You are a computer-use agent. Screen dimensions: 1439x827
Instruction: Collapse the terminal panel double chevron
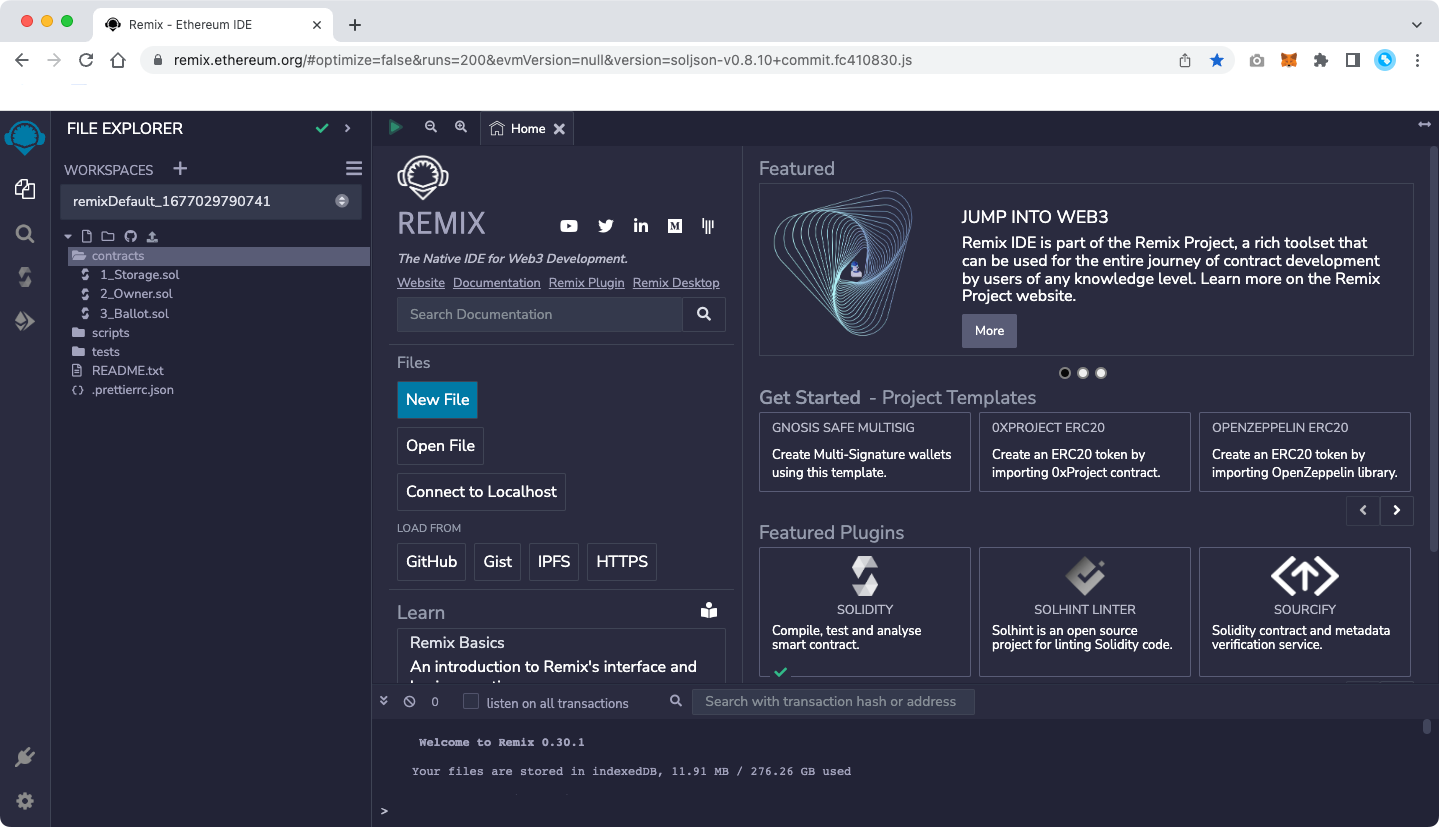pos(384,702)
